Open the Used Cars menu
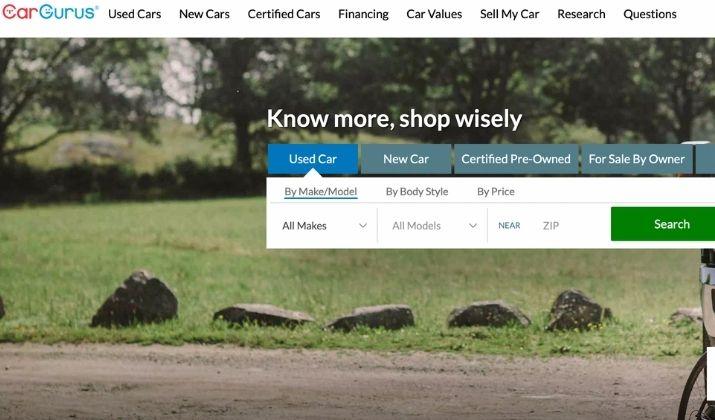The image size is (715, 420). click(135, 14)
